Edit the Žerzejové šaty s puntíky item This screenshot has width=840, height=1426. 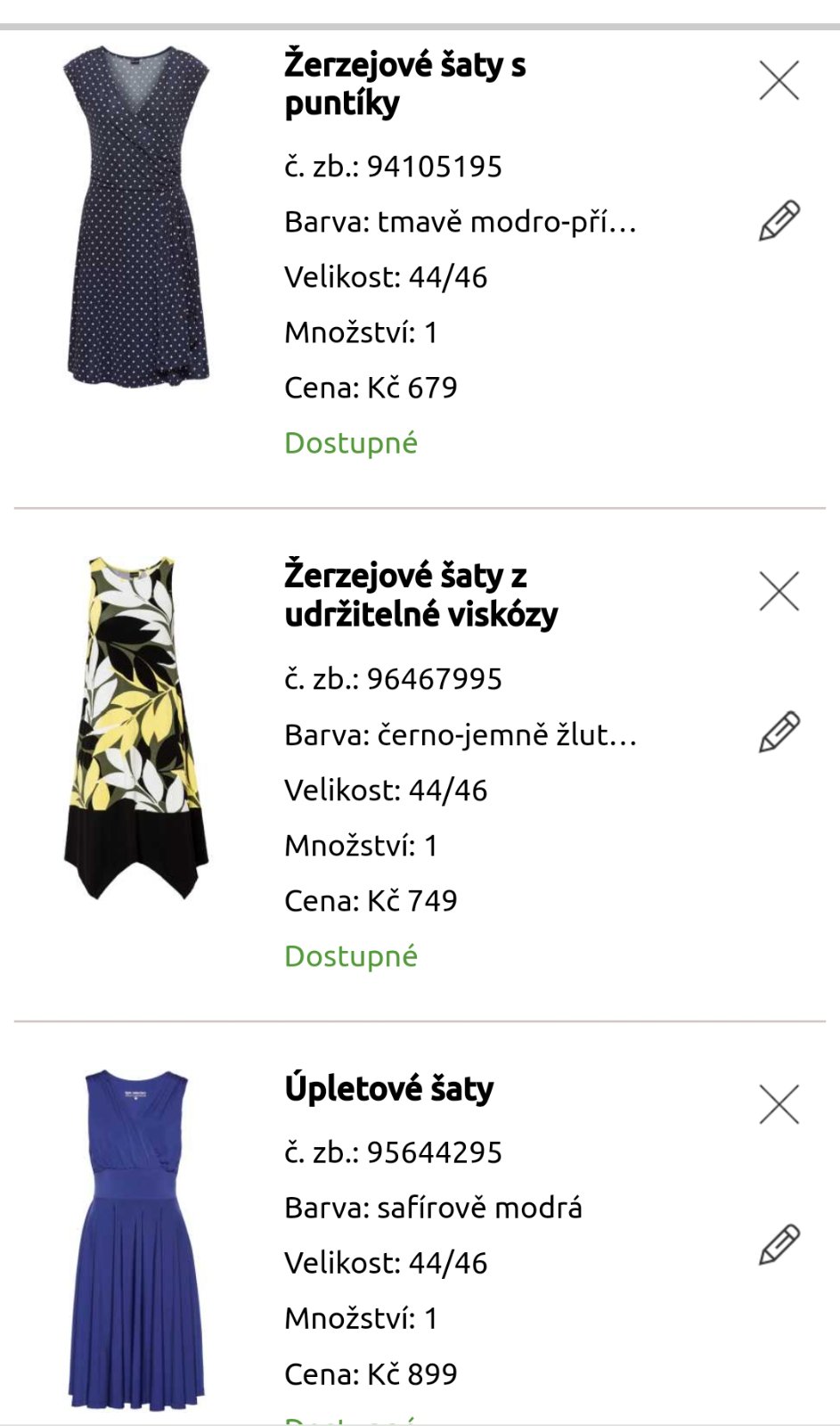pyautogui.click(x=779, y=221)
